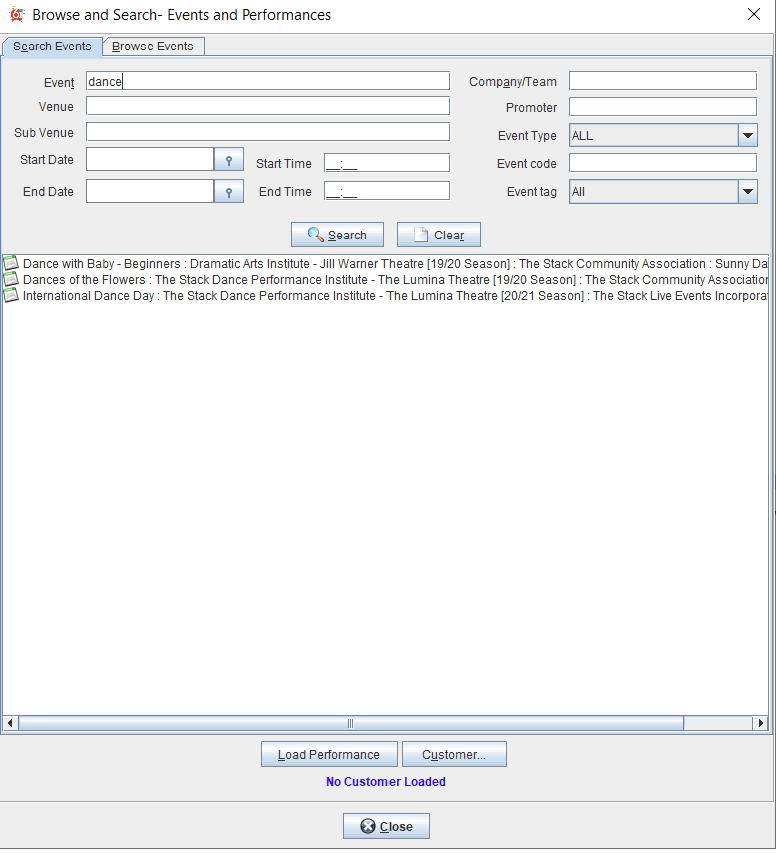Click into the Venue text field
Screen dimensions: 776x854
coord(267,106)
